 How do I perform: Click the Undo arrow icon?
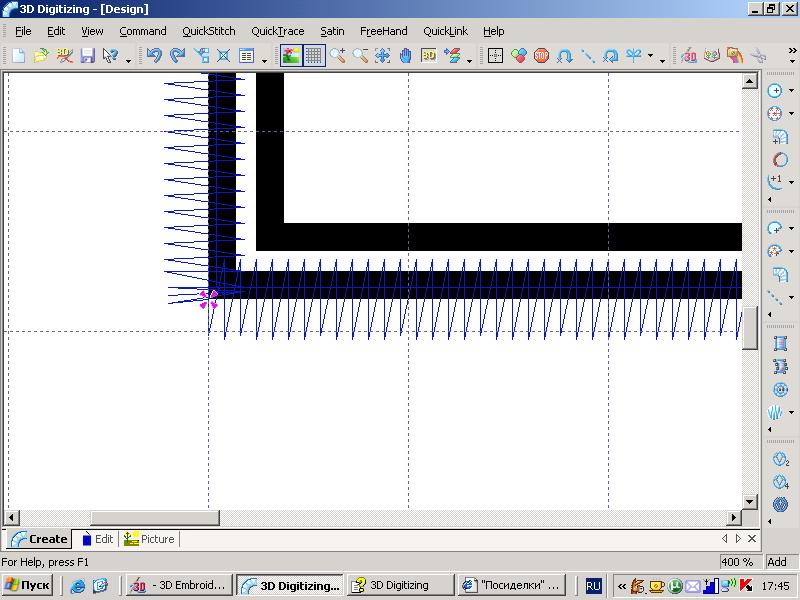pyautogui.click(x=154, y=56)
